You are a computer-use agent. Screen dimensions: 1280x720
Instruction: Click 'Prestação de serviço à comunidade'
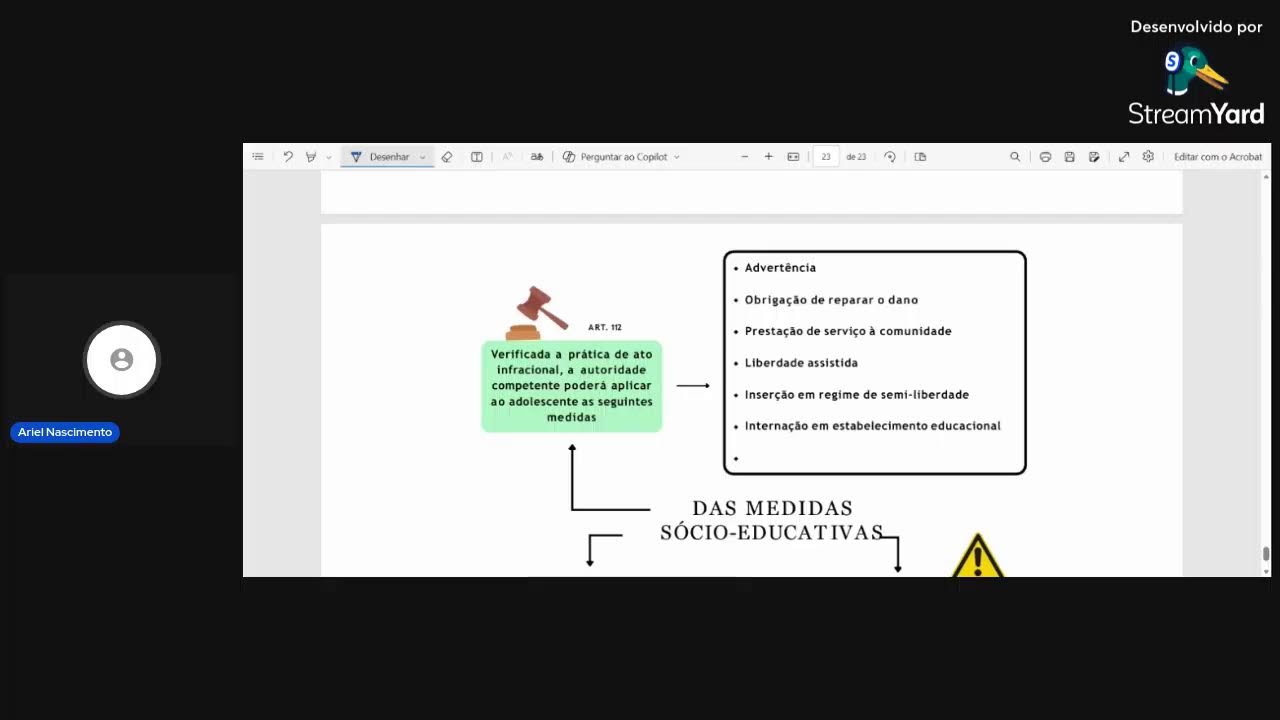click(x=848, y=331)
